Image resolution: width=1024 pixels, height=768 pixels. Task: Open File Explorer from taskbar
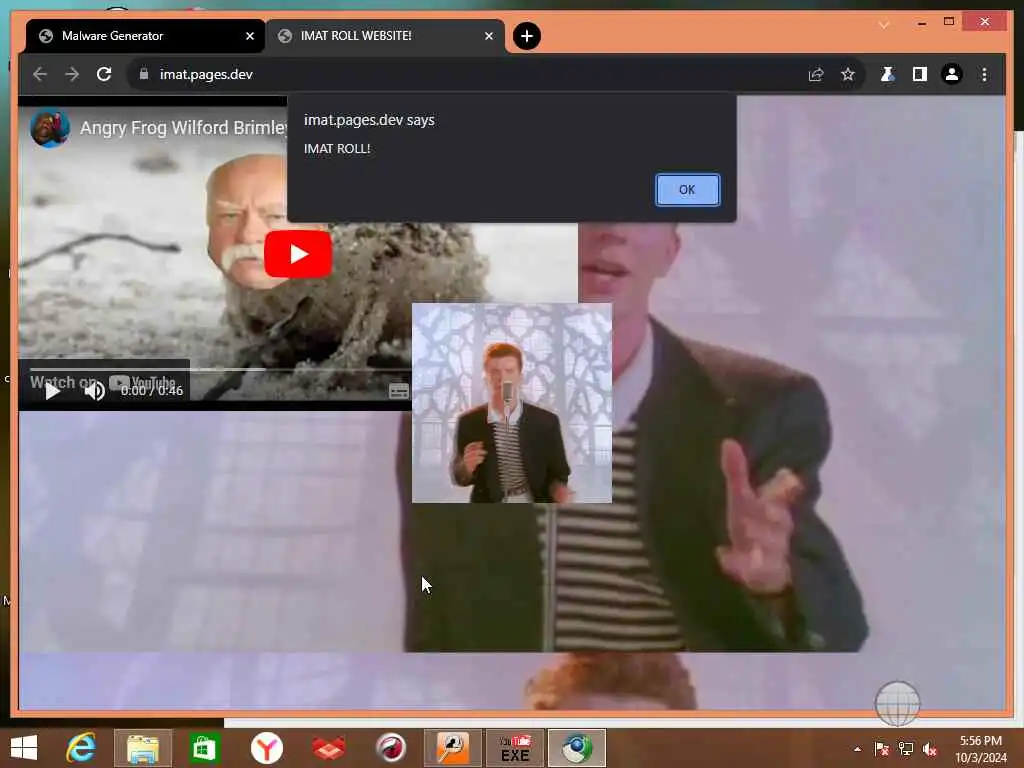click(142, 748)
